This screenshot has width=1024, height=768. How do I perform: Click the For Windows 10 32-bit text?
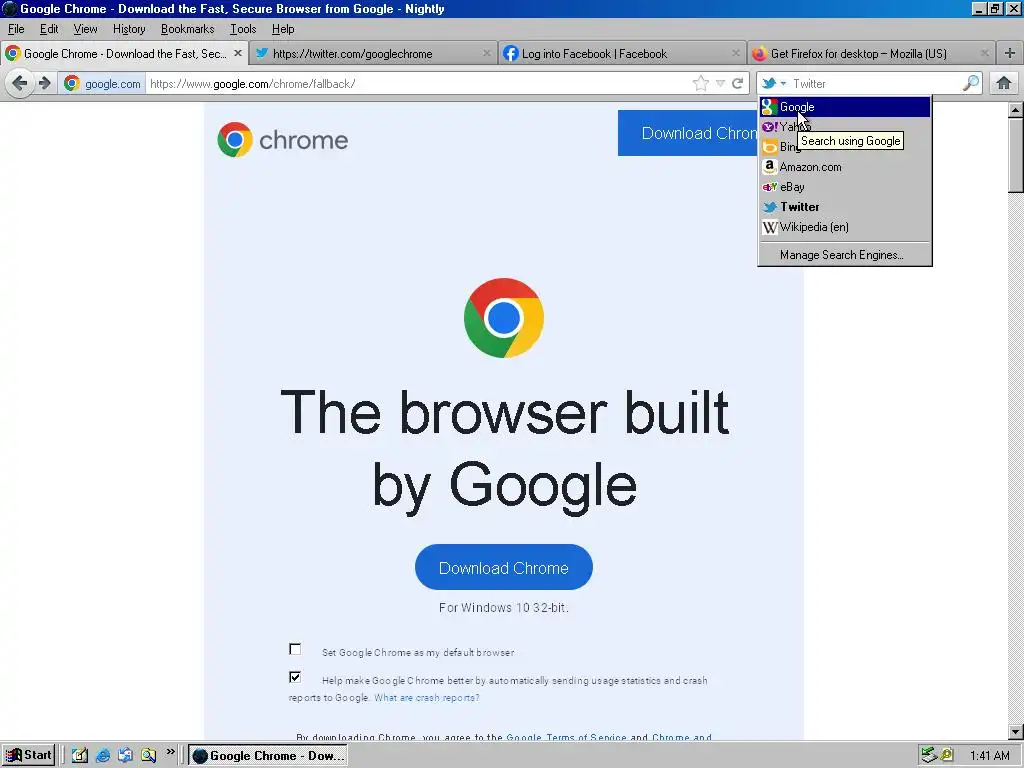(x=504, y=607)
